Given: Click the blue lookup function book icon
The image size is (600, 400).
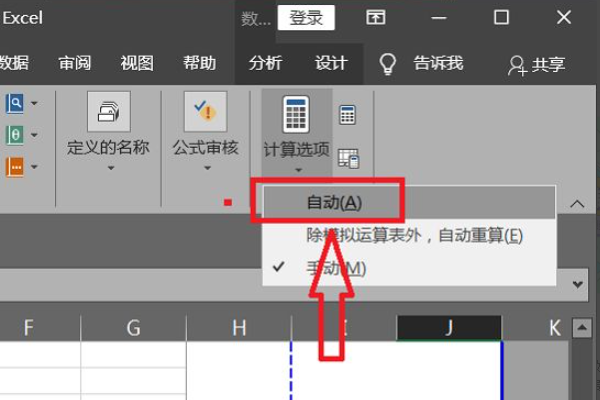Looking at the screenshot, I should 15,103.
